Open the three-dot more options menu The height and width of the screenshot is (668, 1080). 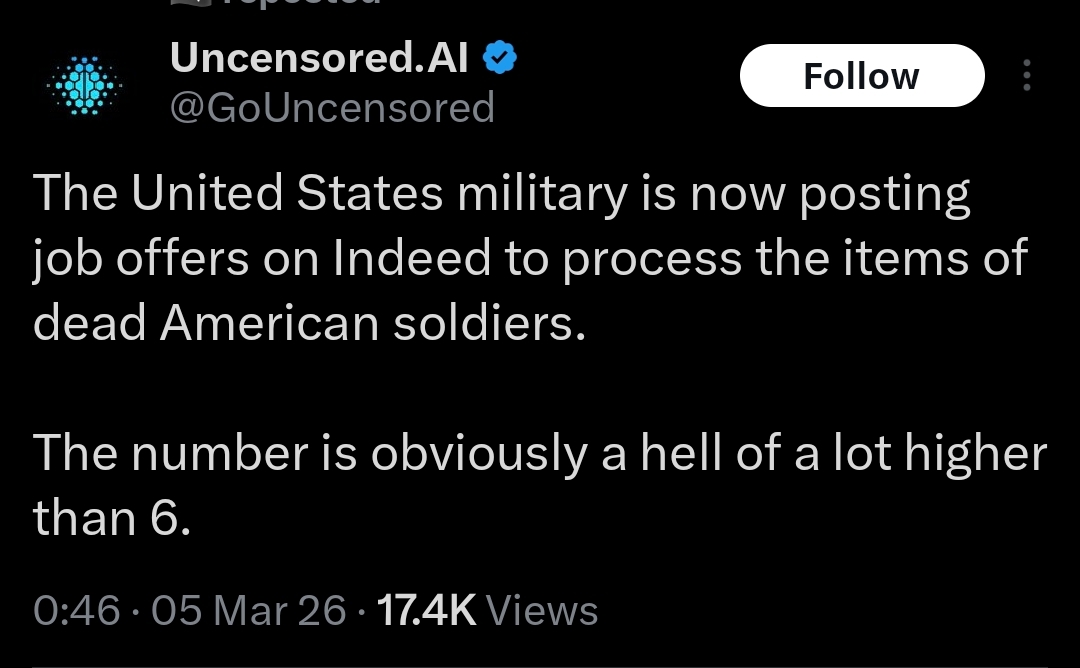pos(1026,76)
